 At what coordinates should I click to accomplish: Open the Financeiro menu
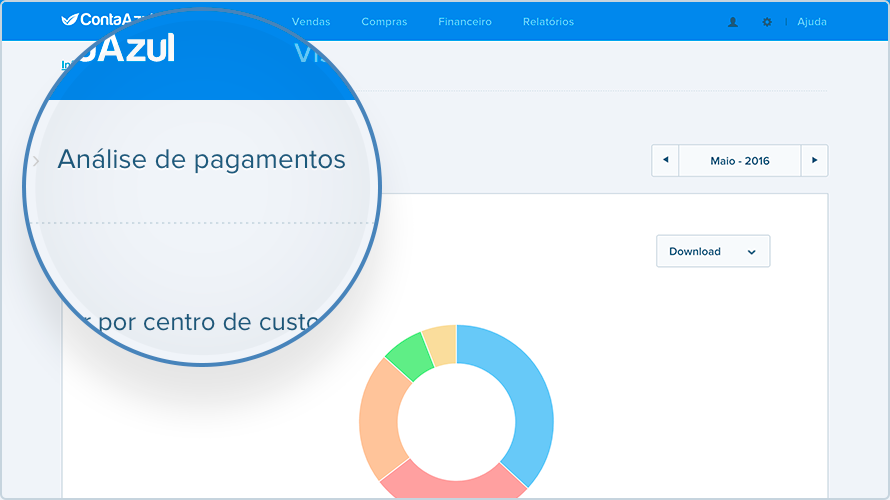tap(465, 22)
